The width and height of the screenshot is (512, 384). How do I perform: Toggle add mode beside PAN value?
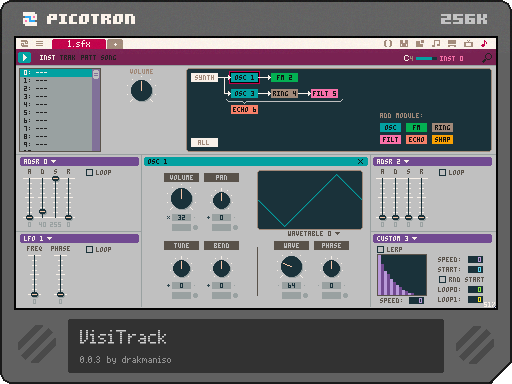point(208,218)
